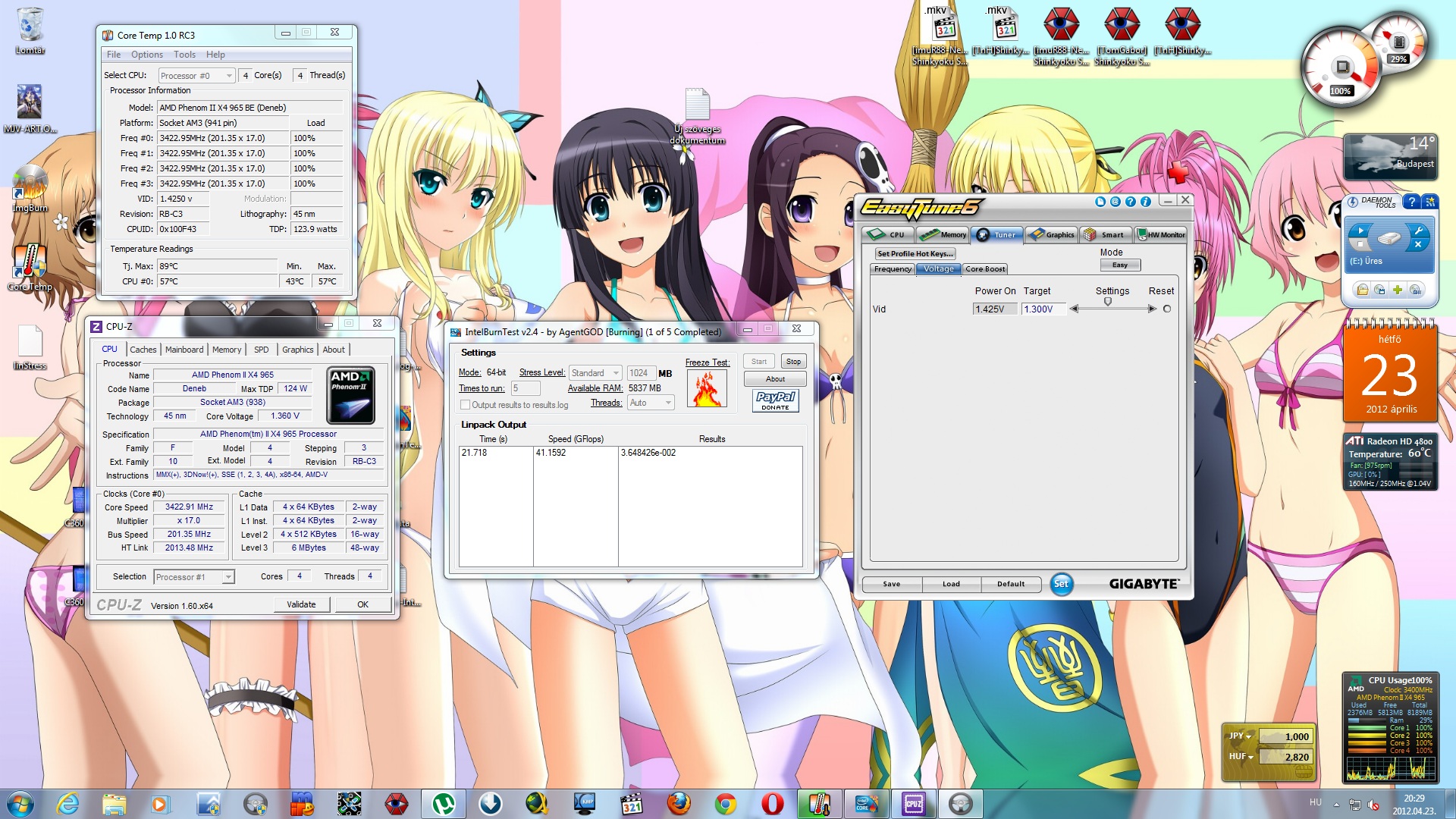The width and height of the screenshot is (1456, 819).
Task: Click the Vid decrease left arrow
Action: [1073, 309]
